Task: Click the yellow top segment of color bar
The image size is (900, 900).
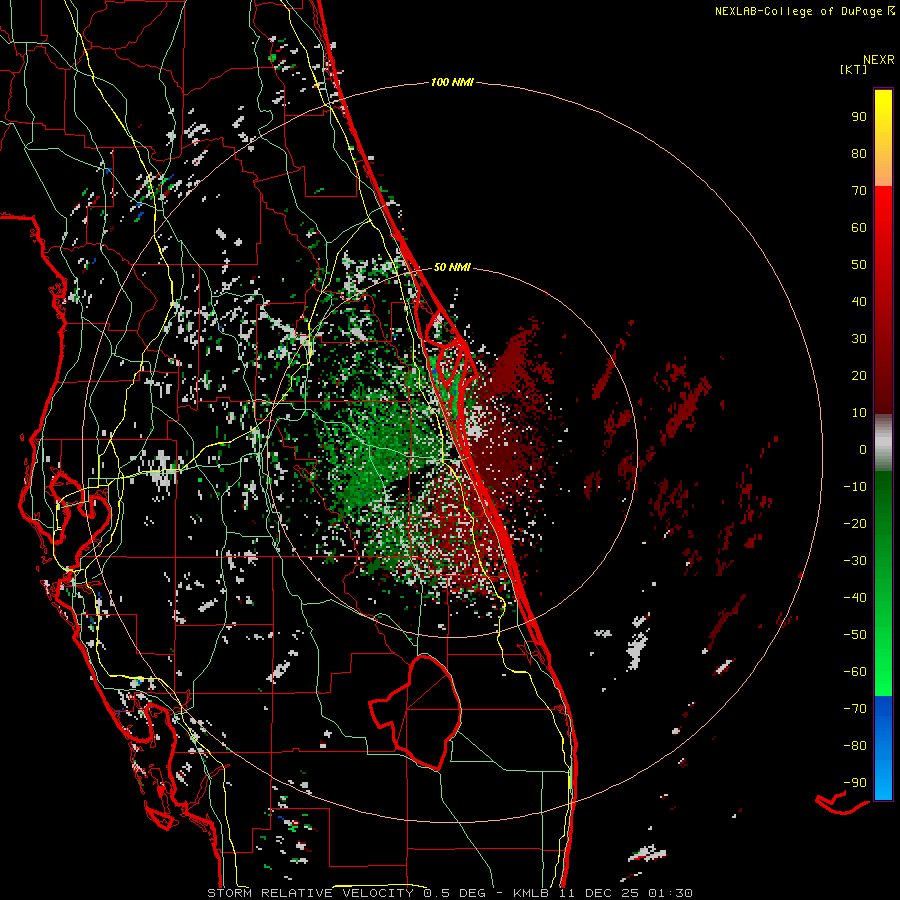Action: tap(883, 138)
